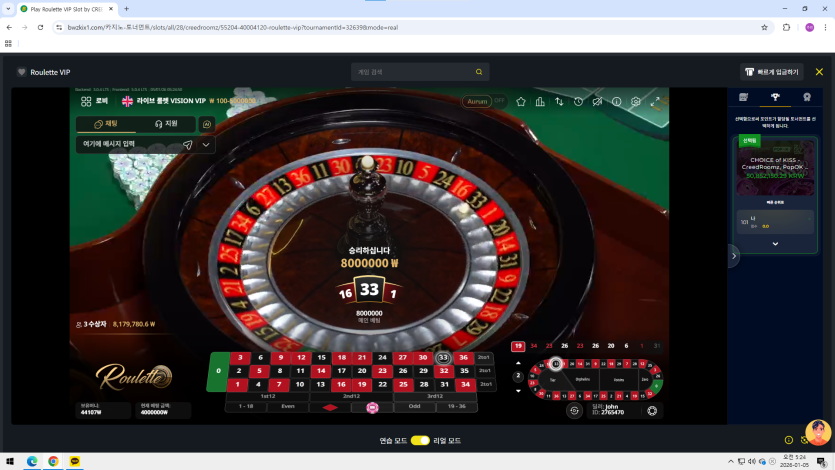
Task: Click the crossed-out video camera icon
Action: 597,102
